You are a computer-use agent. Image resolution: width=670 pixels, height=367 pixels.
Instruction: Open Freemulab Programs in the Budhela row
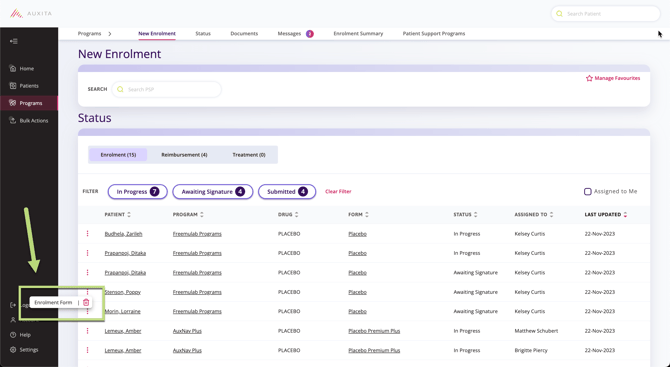[197, 234]
